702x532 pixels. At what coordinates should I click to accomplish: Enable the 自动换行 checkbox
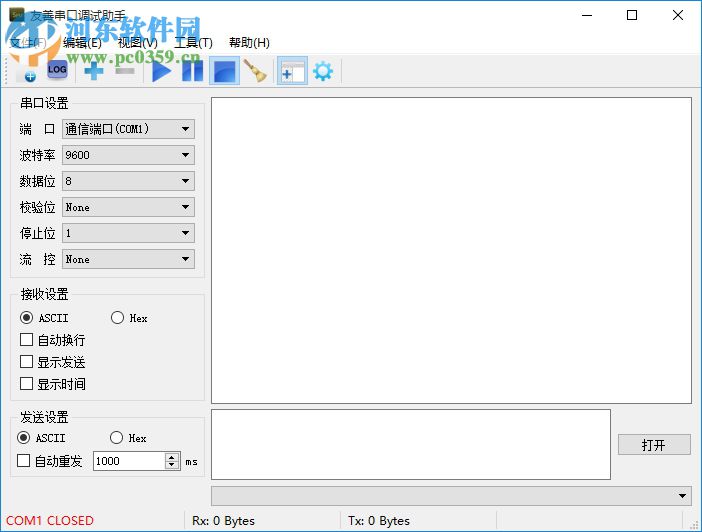pyautogui.click(x=26, y=340)
